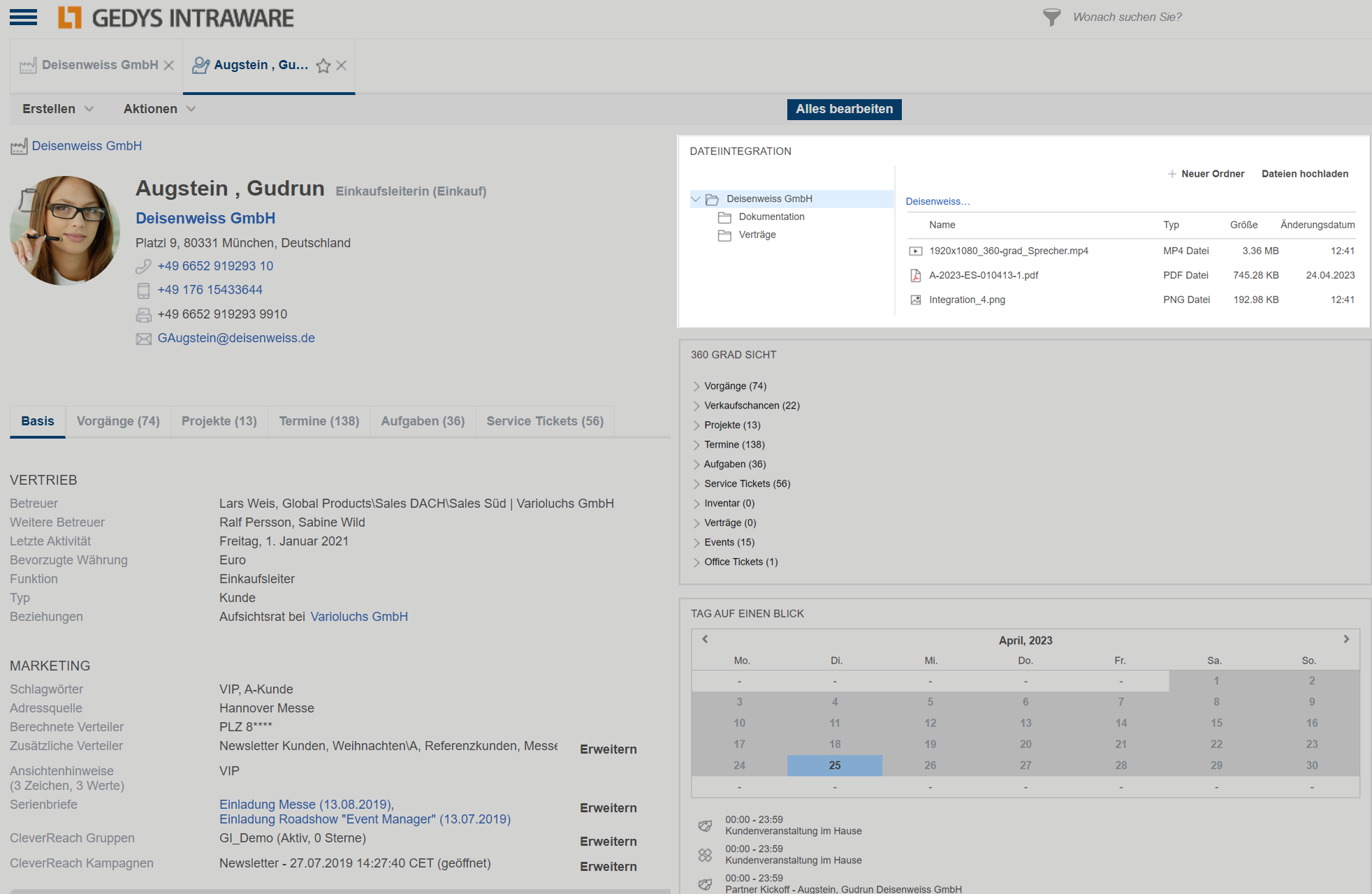Switch to Vorgänge (74) tab
Screen dimensions: 1372x894
(118, 422)
